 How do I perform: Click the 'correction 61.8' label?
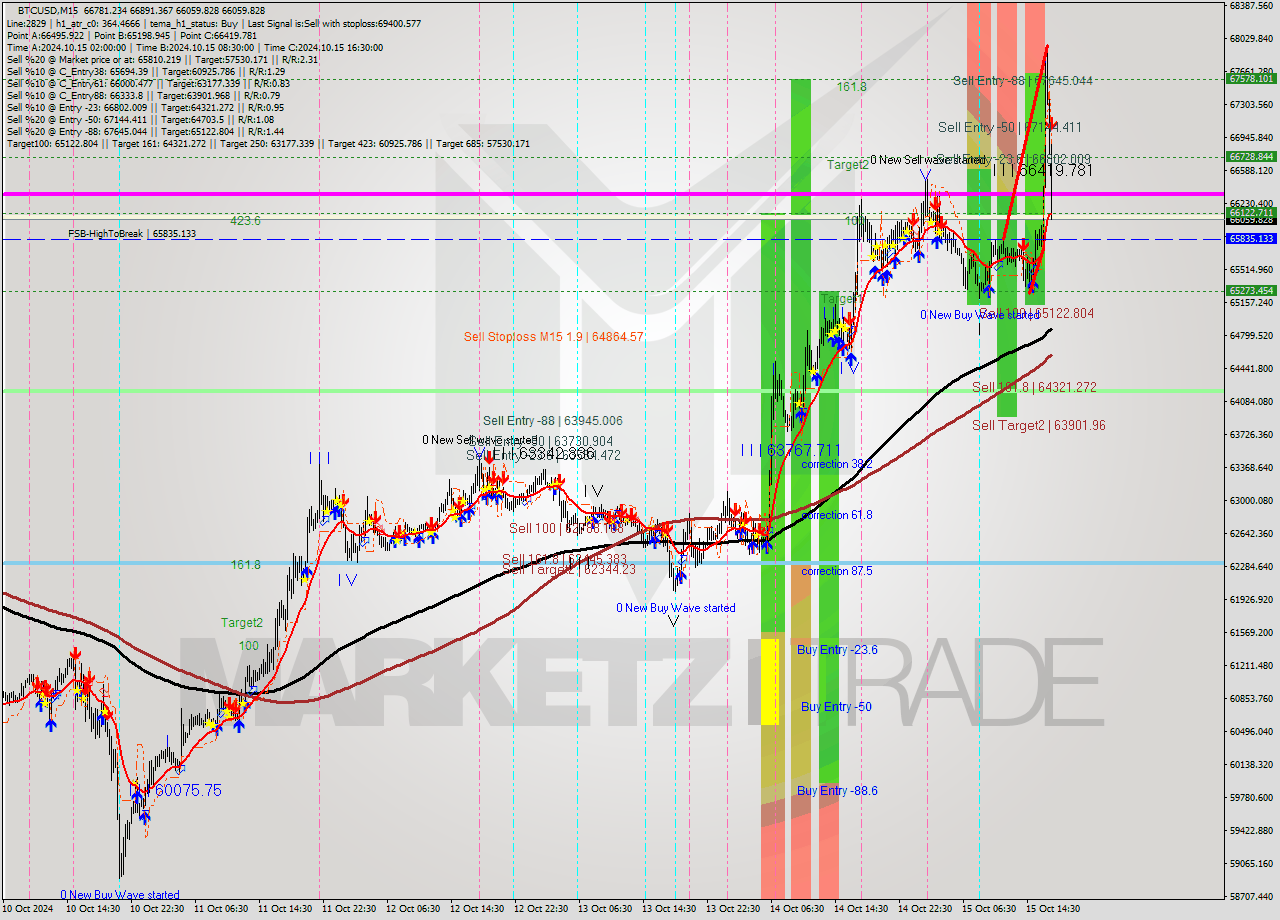[x=837, y=515]
